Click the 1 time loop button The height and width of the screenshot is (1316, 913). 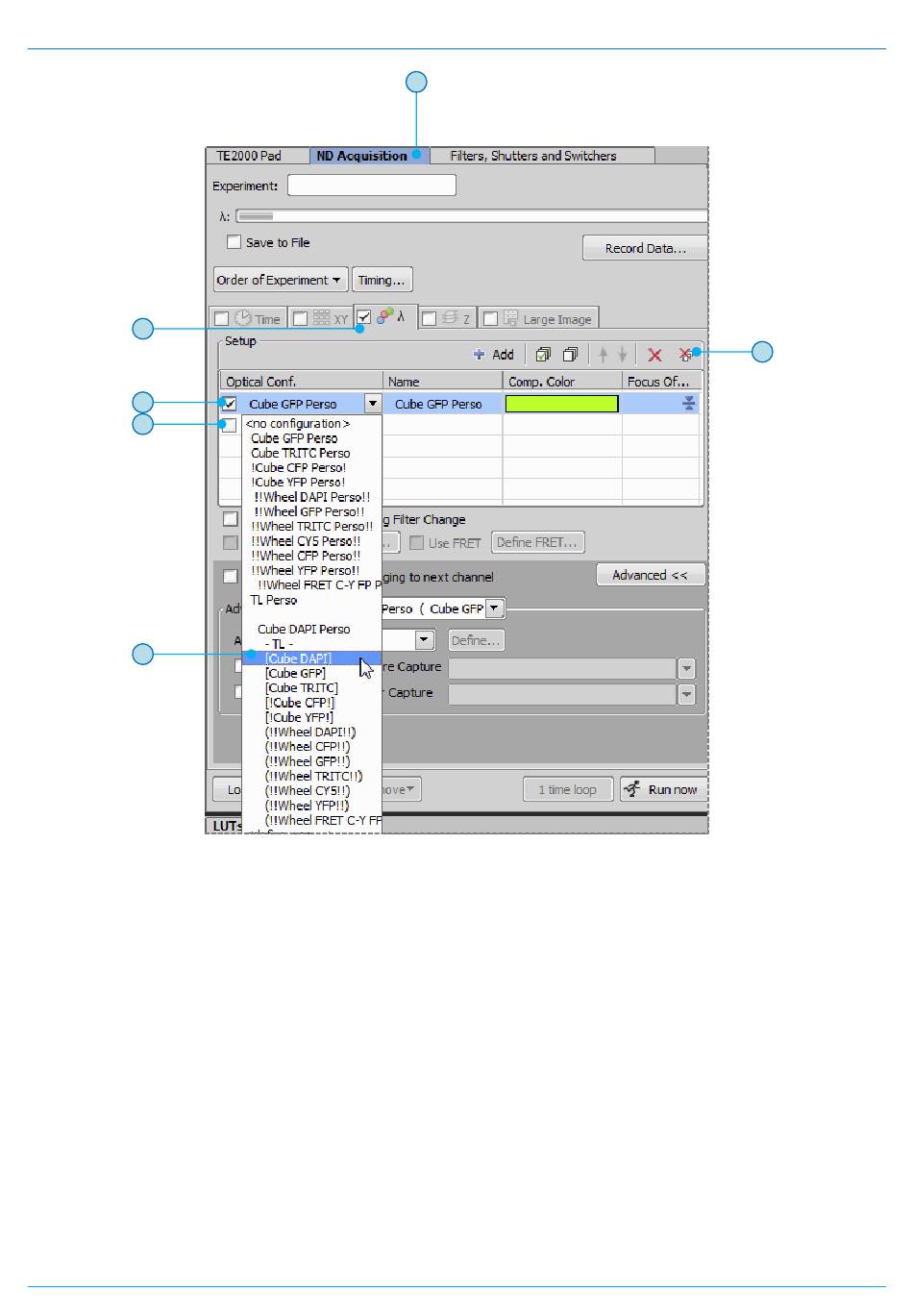(x=567, y=789)
